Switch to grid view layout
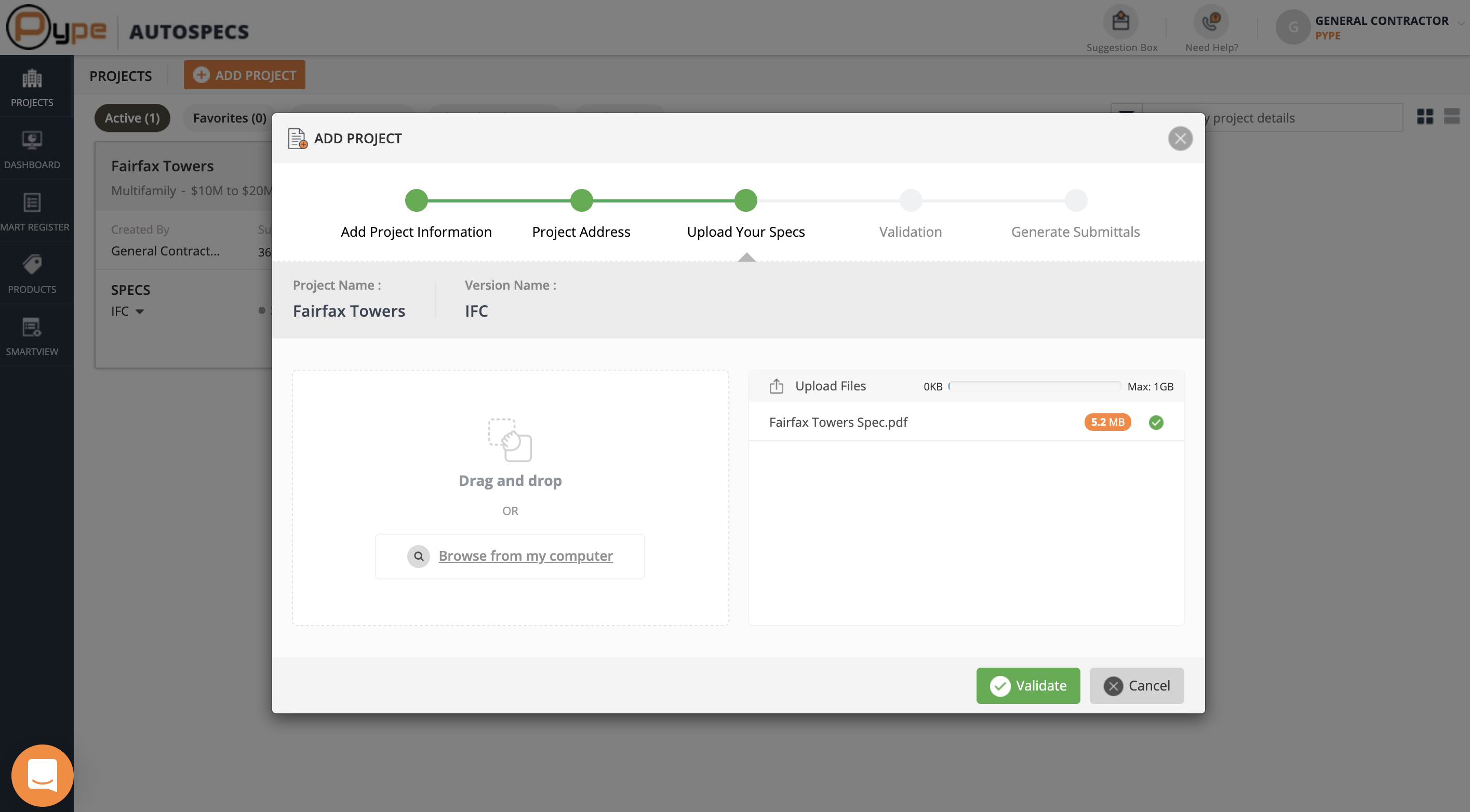The image size is (1470, 812). click(x=1425, y=117)
